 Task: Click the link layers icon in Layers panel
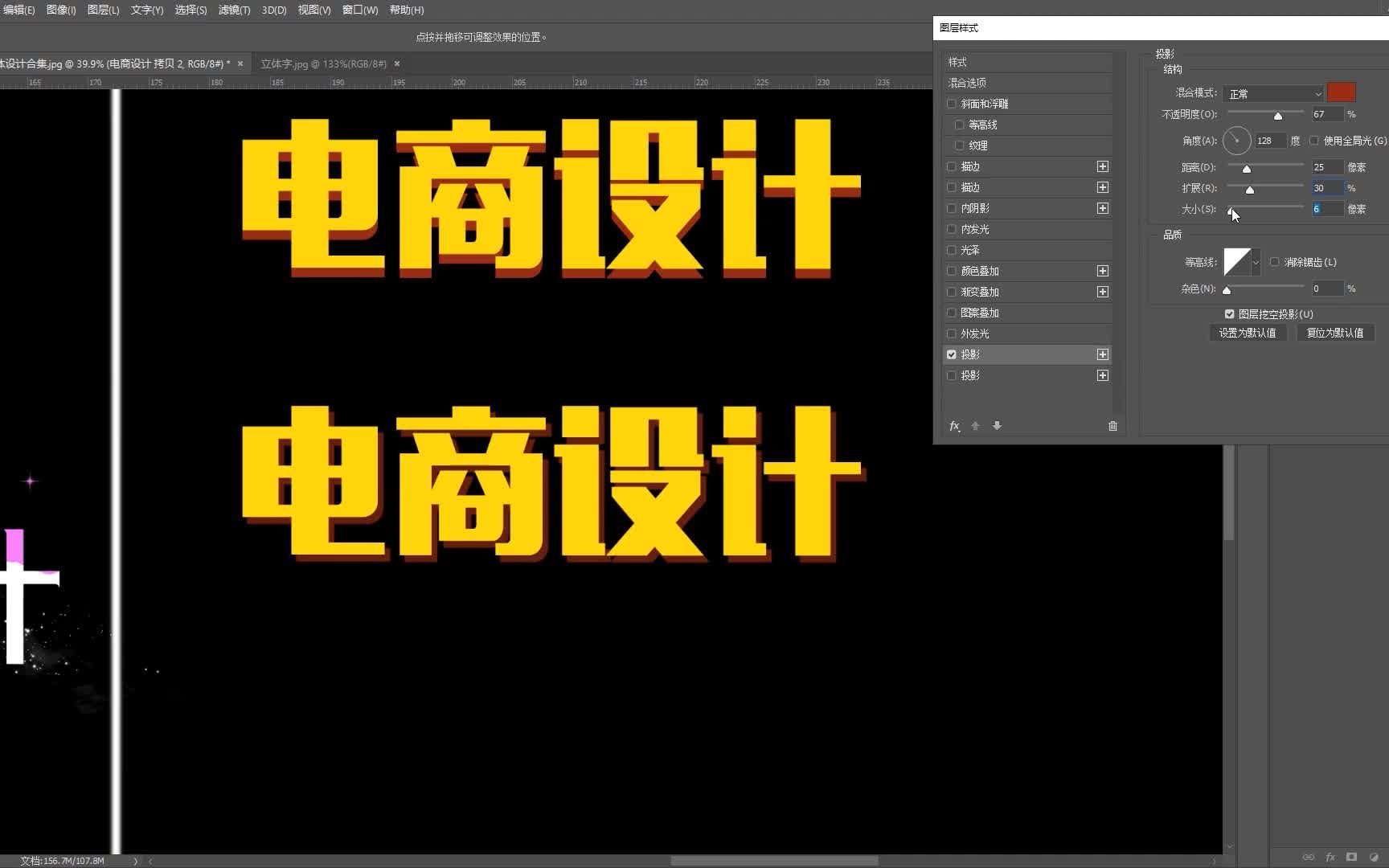(1309, 857)
